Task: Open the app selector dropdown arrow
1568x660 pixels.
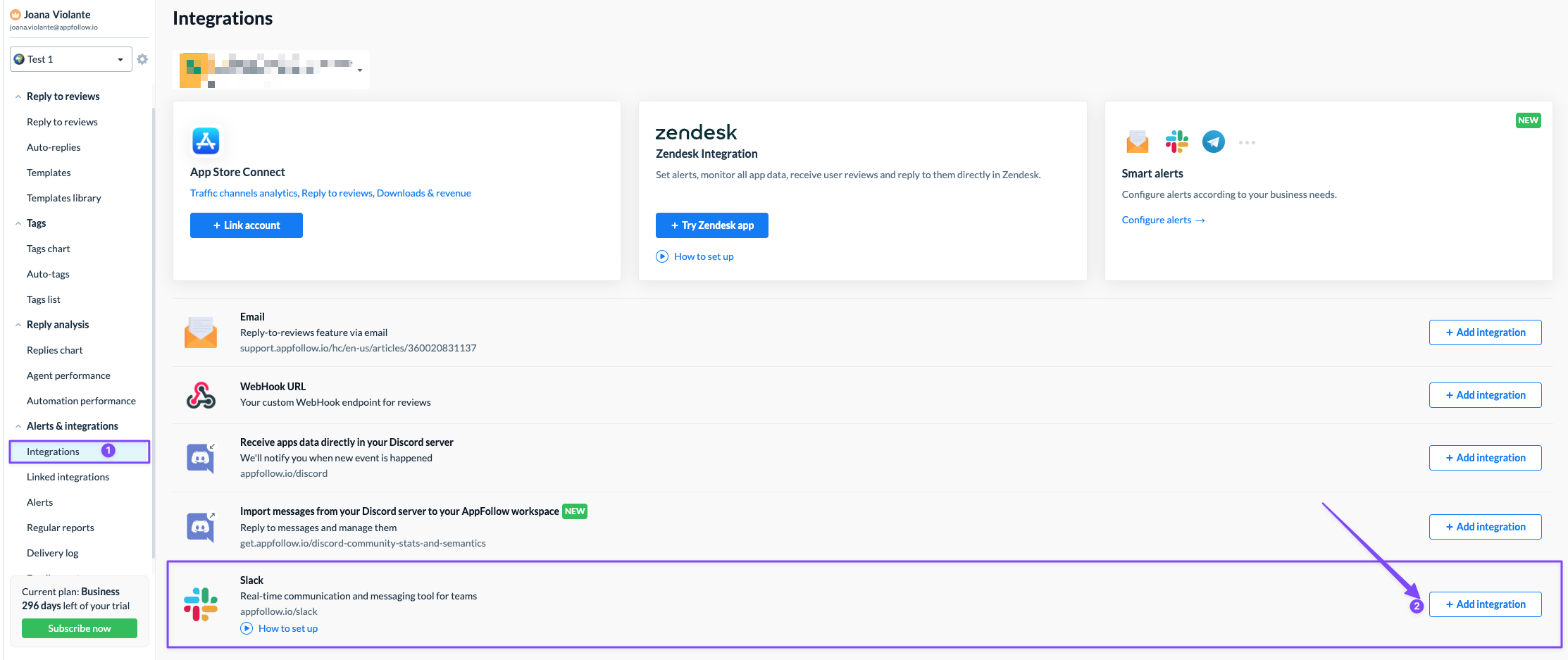Action: (360, 70)
